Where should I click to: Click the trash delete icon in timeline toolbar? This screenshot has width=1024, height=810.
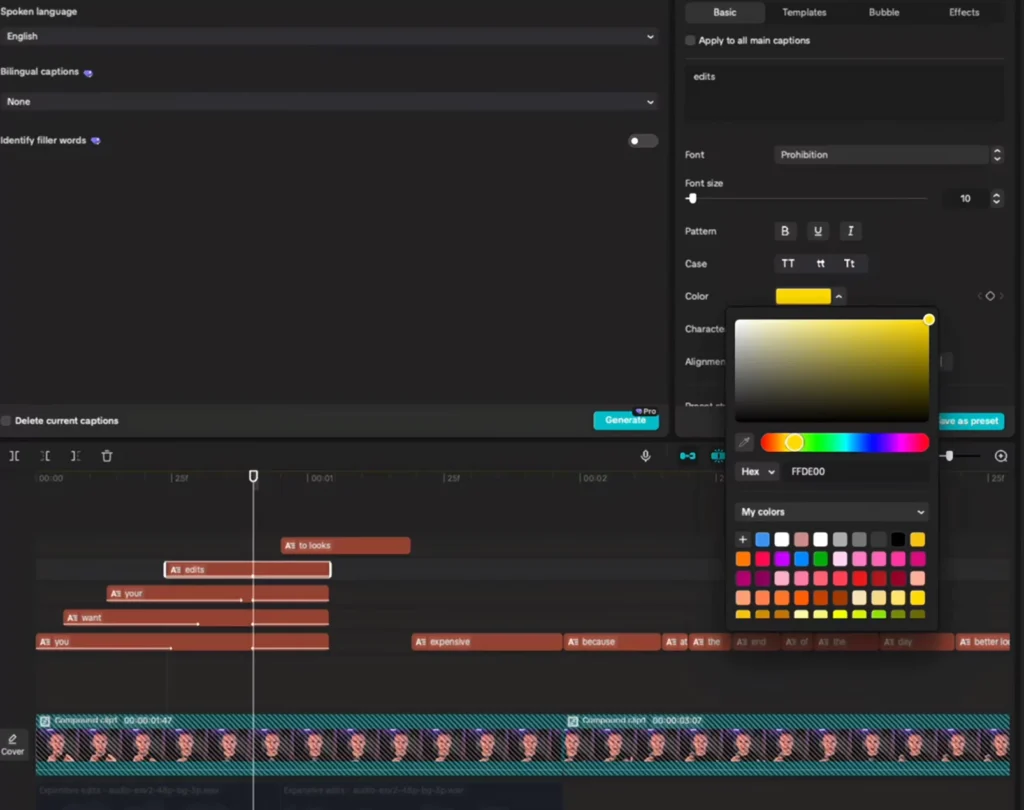point(107,456)
